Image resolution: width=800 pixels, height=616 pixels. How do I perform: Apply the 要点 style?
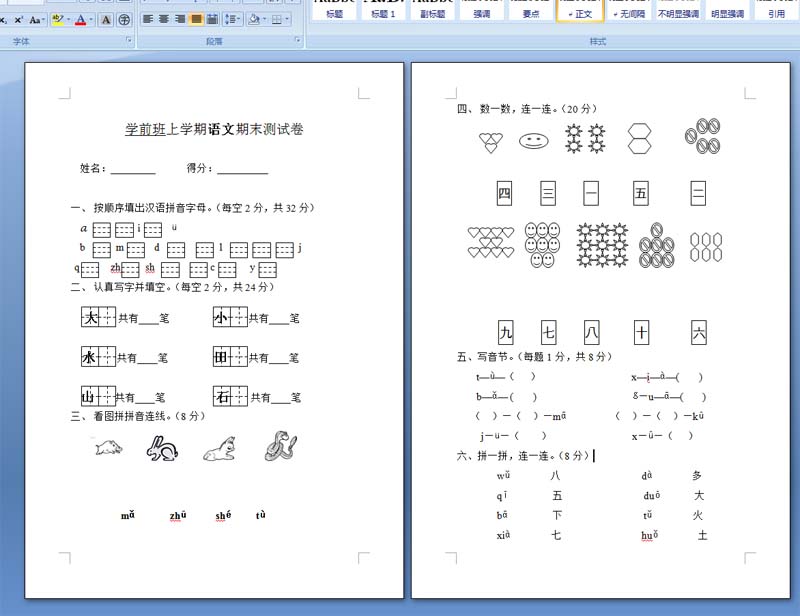pos(531,10)
